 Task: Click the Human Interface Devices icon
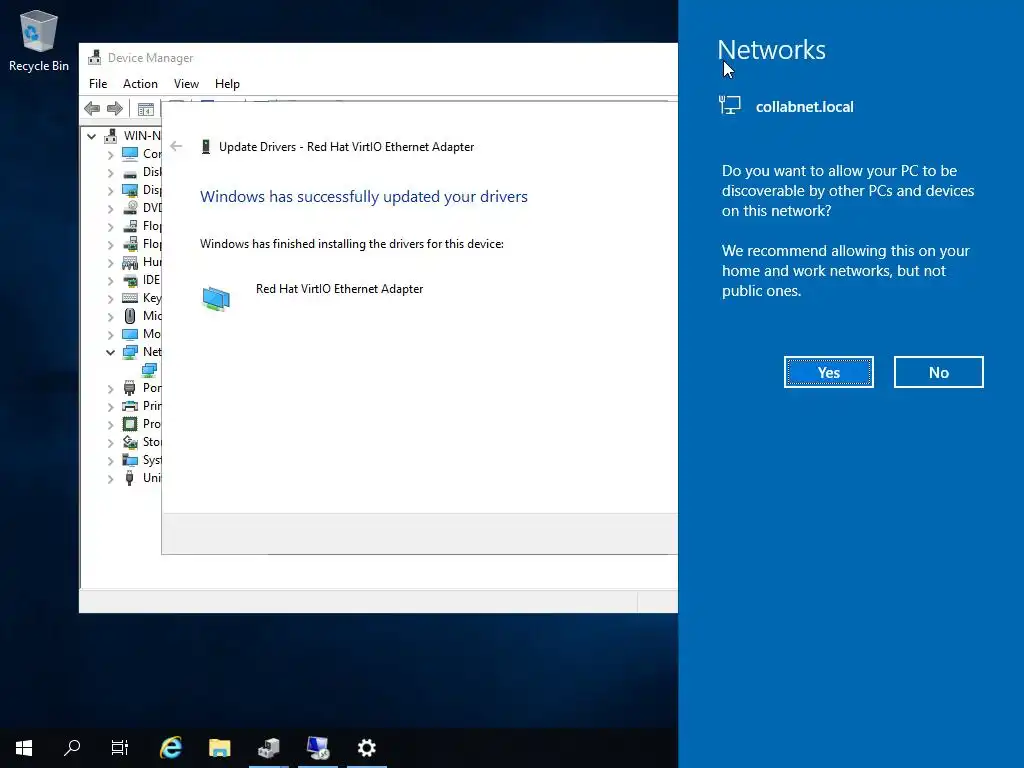tap(130, 262)
